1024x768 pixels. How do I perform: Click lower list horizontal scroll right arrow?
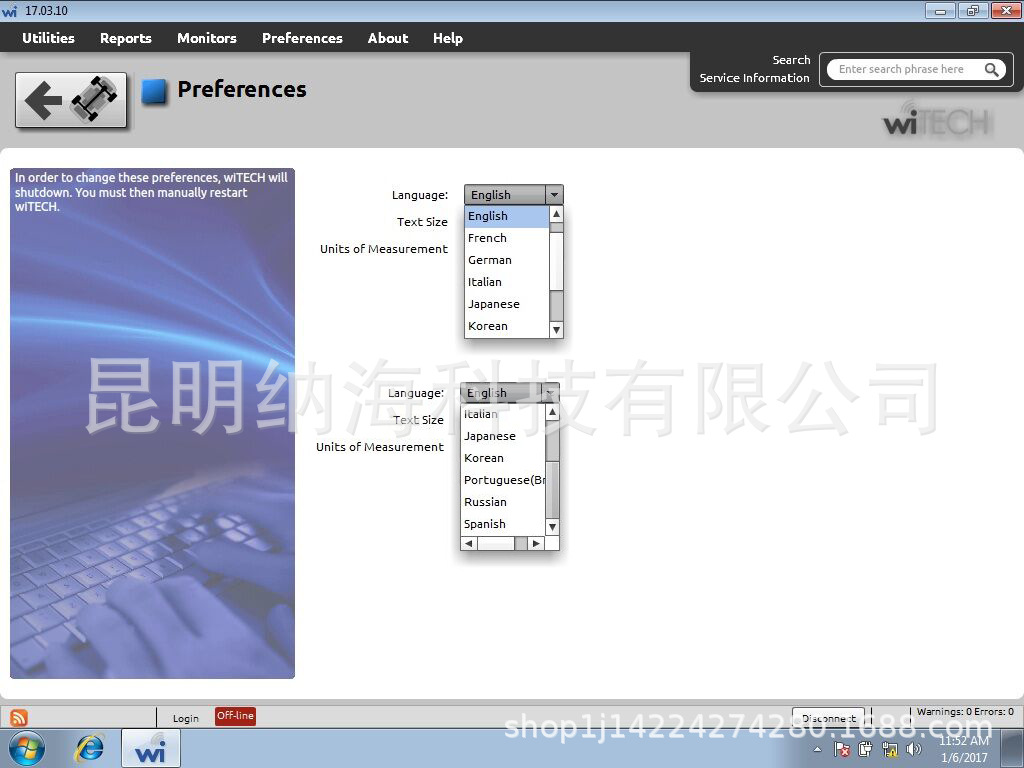pyautogui.click(x=536, y=543)
